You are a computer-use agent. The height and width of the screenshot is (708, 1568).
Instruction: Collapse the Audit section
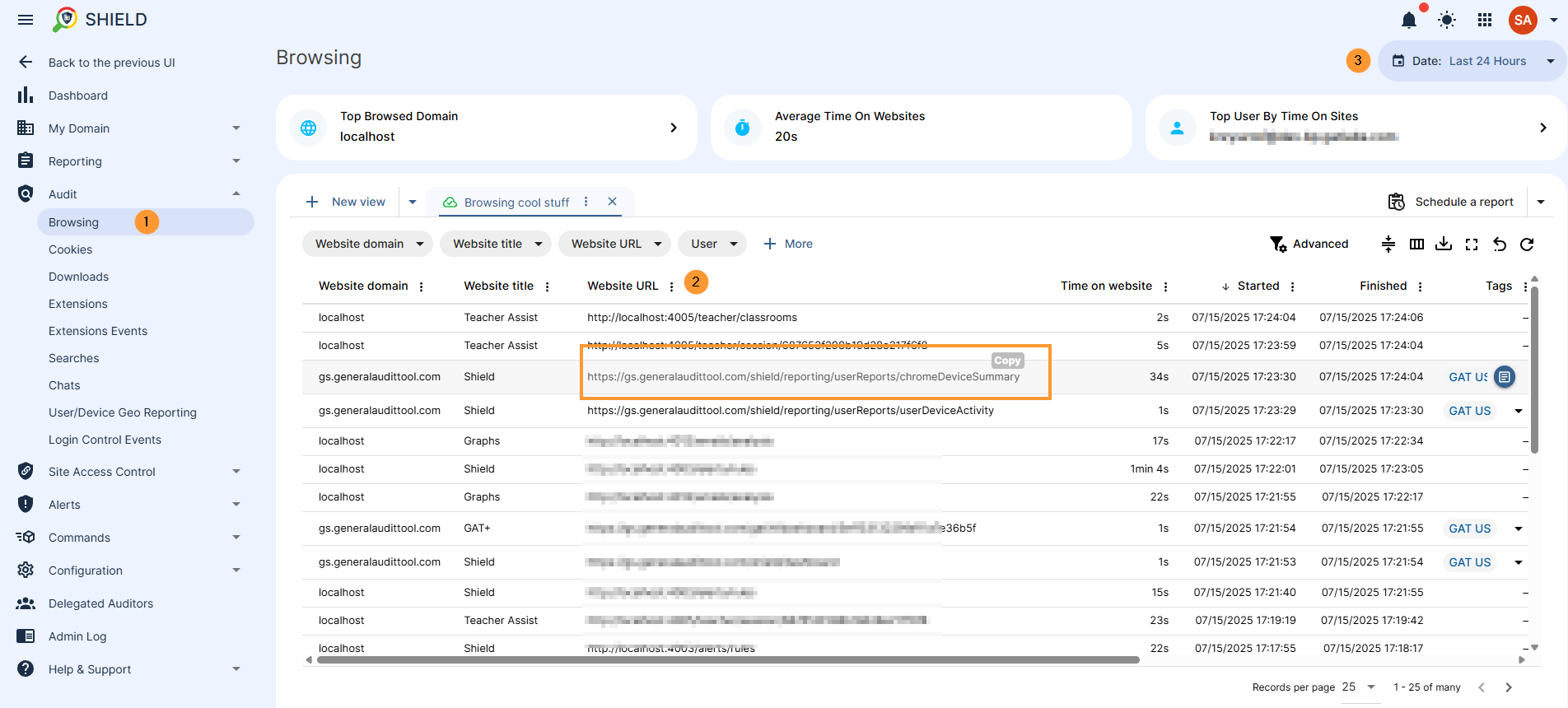click(x=236, y=194)
